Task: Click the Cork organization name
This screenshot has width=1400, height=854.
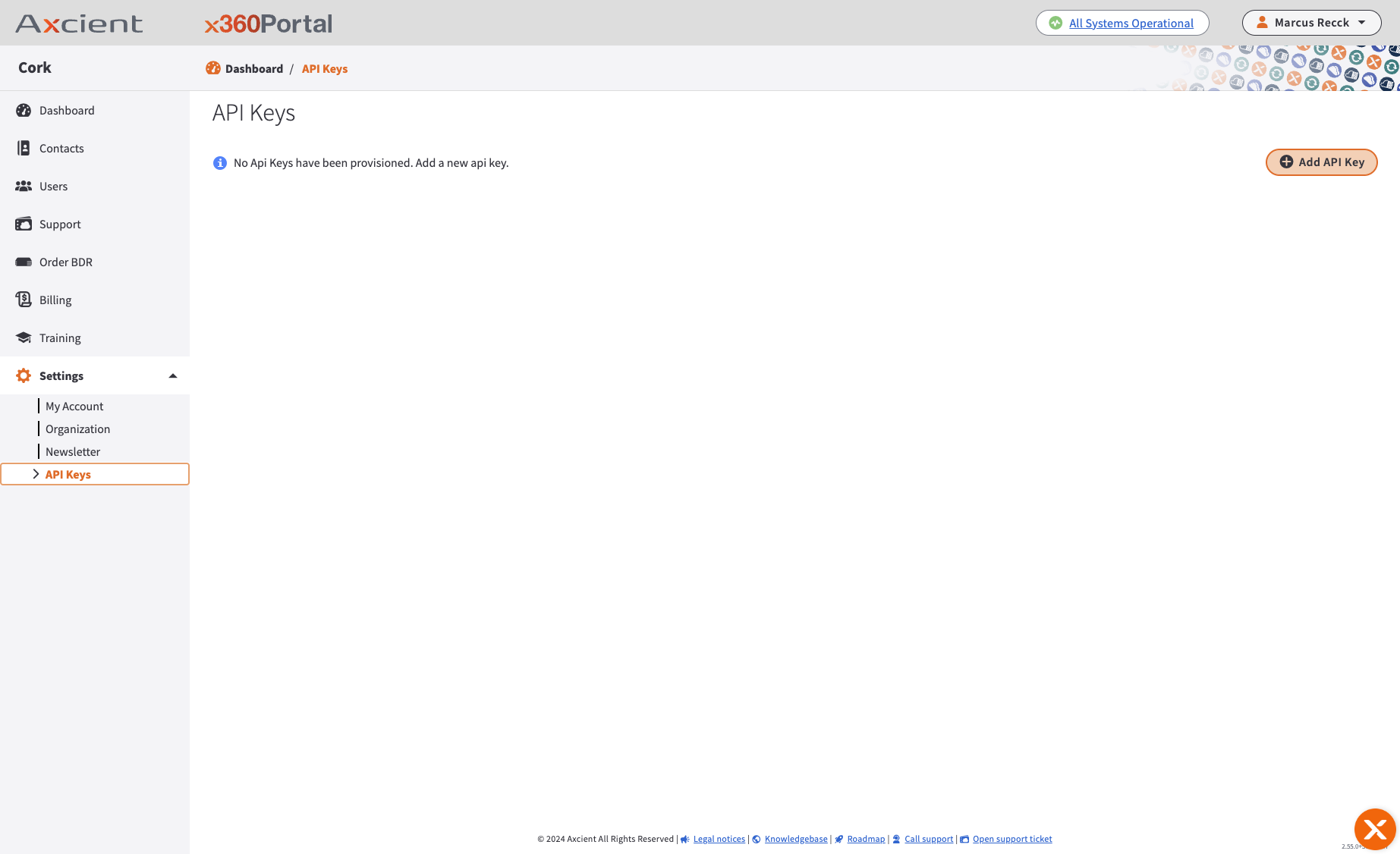Action: tap(35, 68)
